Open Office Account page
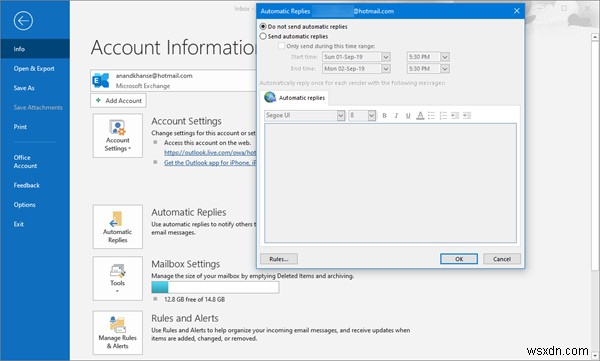 tap(25, 162)
